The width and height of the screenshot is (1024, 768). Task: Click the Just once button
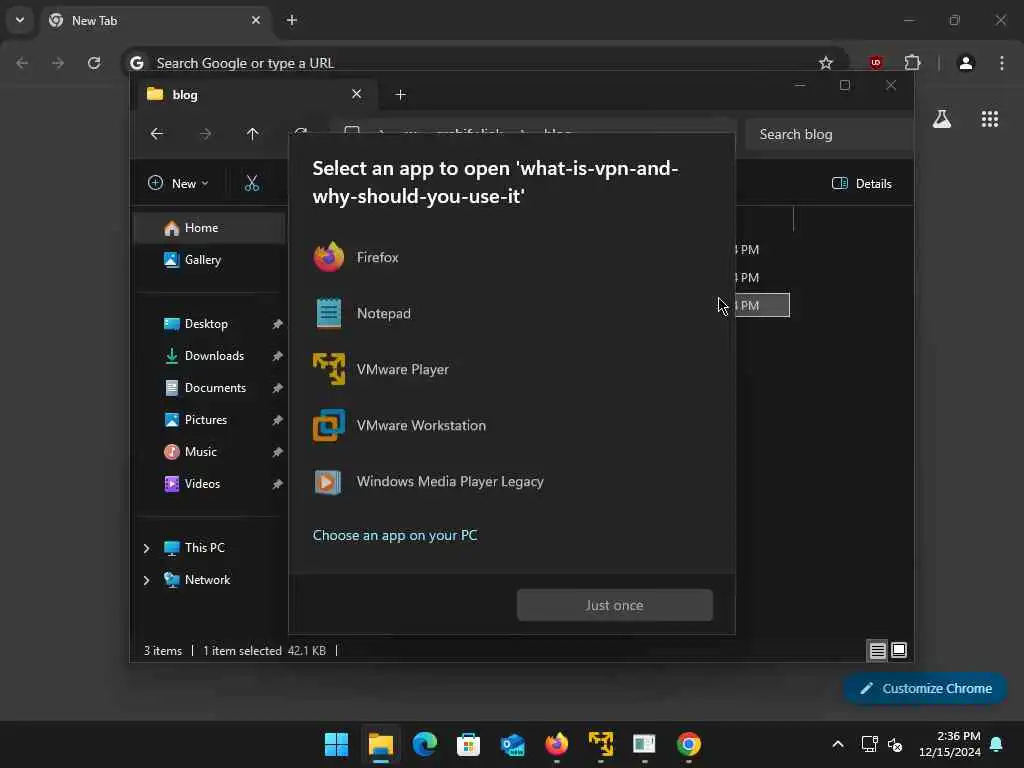click(x=615, y=605)
